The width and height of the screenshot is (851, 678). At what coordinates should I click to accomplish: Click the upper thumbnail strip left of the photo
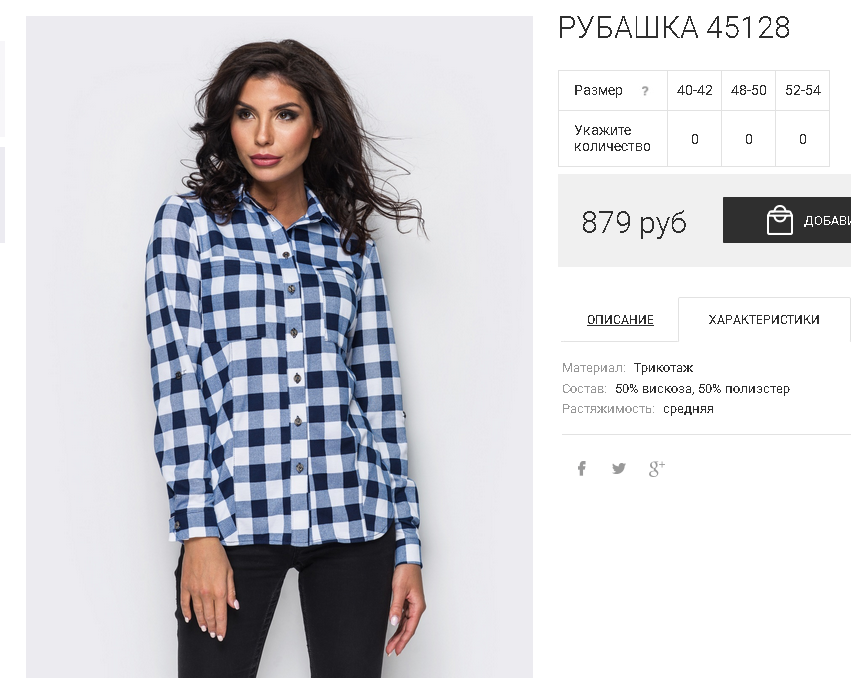point(2,89)
